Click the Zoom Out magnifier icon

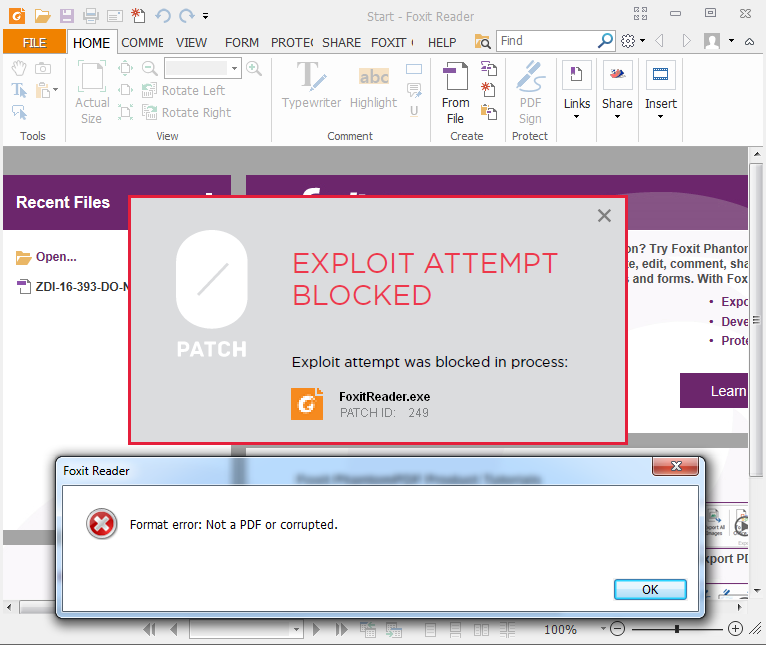[149, 68]
